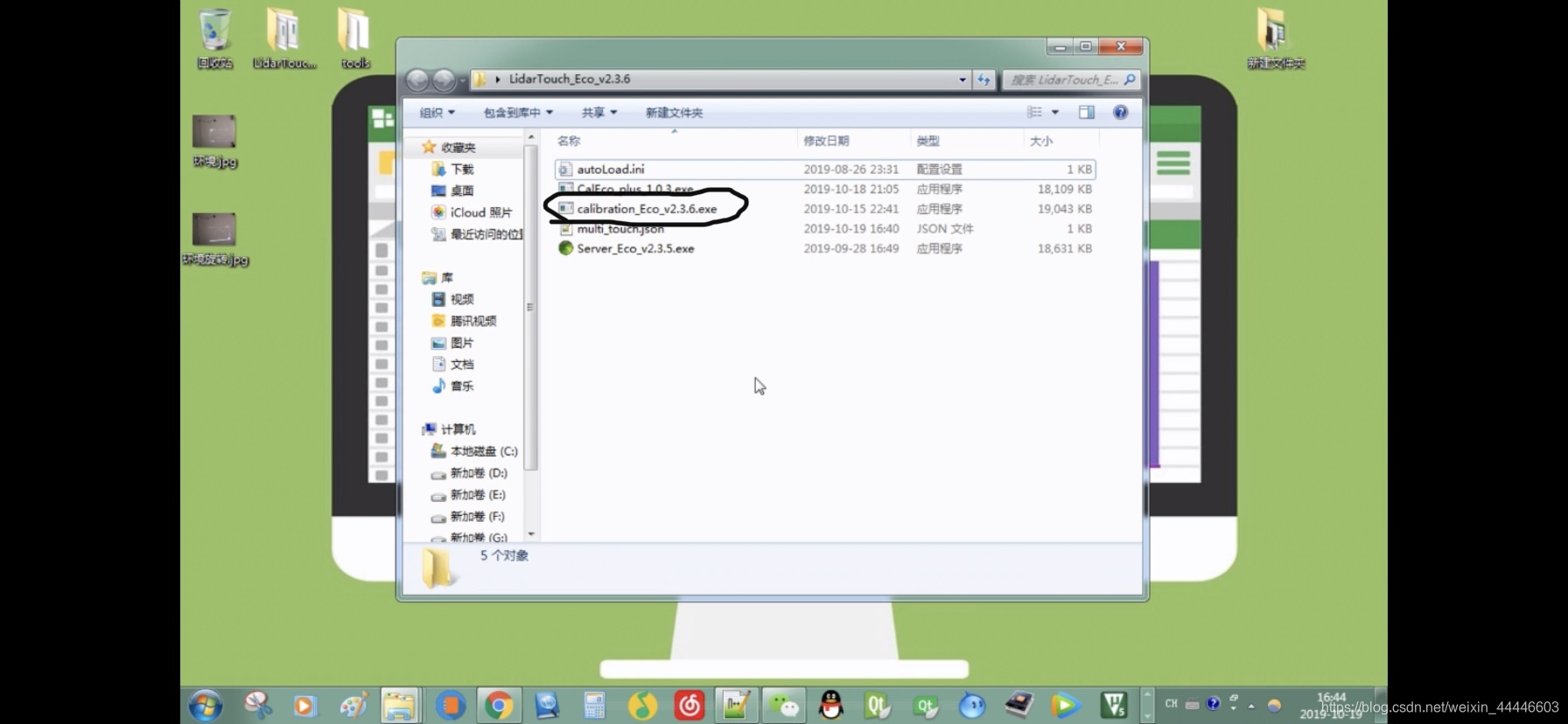Click the search magnifier icon

click(x=1130, y=80)
